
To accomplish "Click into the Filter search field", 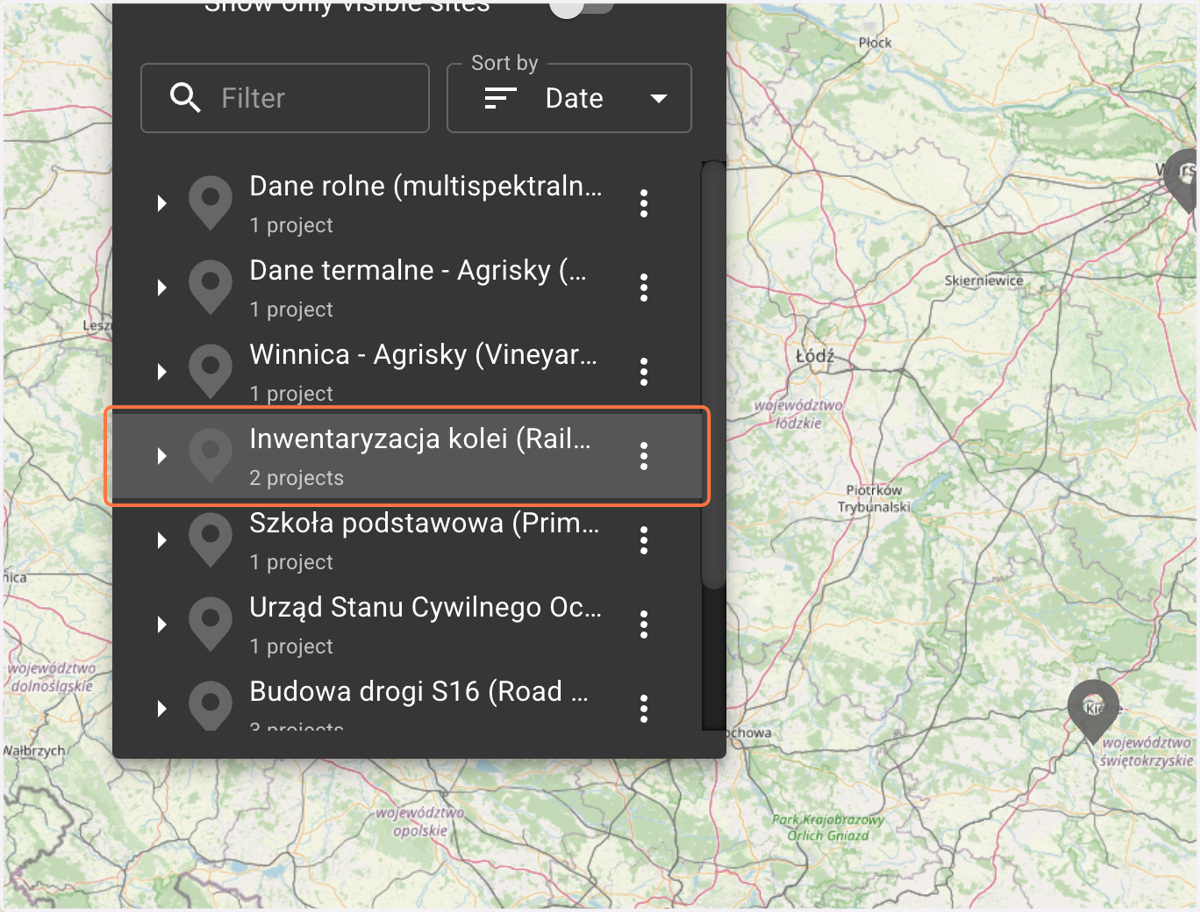I will [285, 98].
